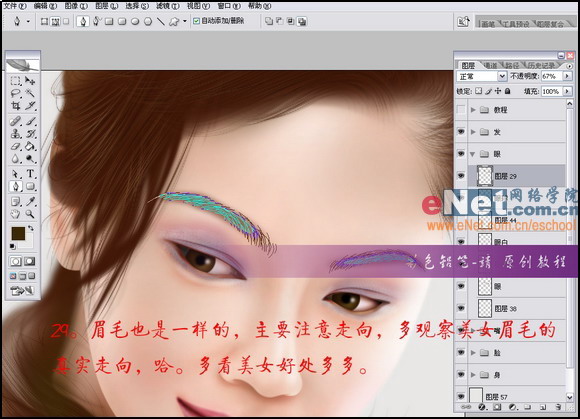Select the Notes tool
This screenshot has width=580, height=419.
[16, 202]
